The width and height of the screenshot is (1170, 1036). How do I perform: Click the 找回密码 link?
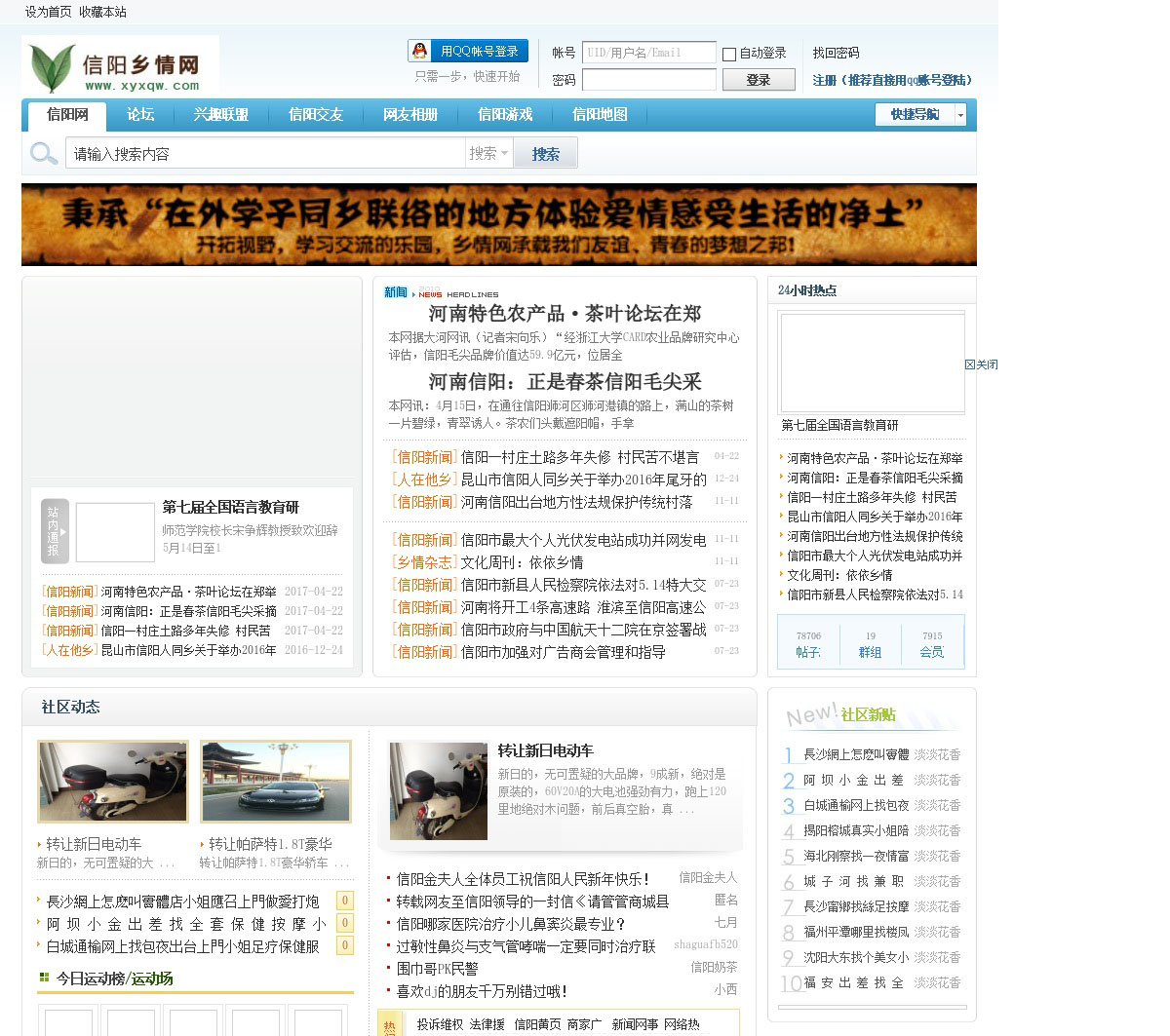836,53
